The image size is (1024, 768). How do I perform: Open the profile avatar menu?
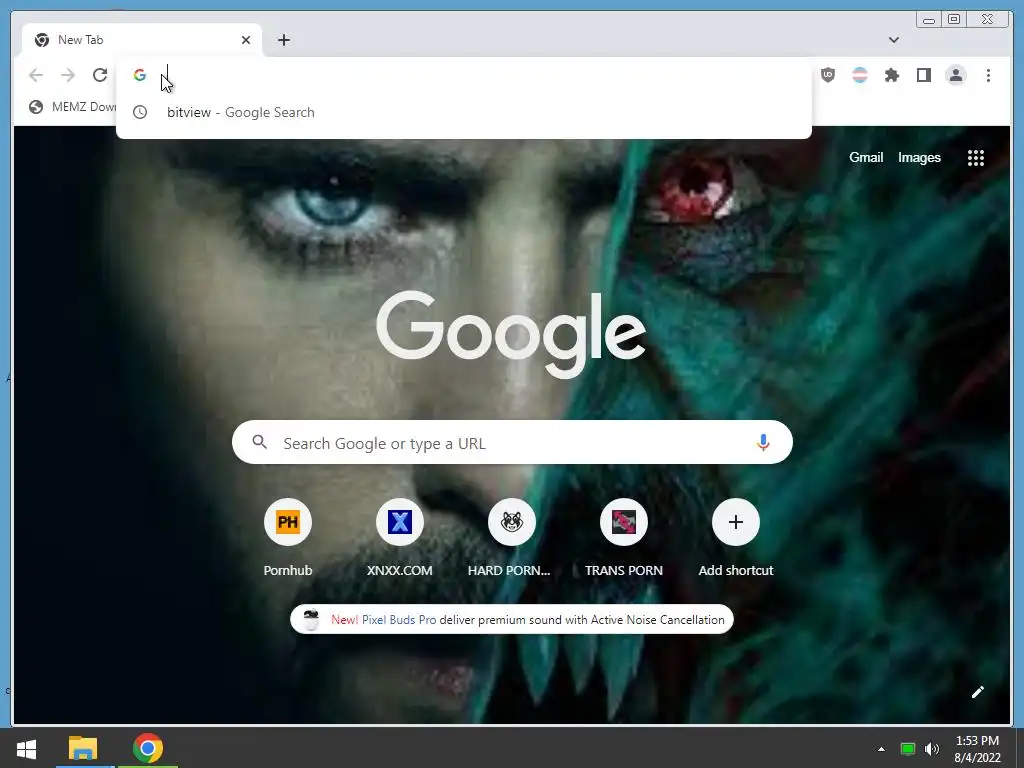click(x=956, y=75)
